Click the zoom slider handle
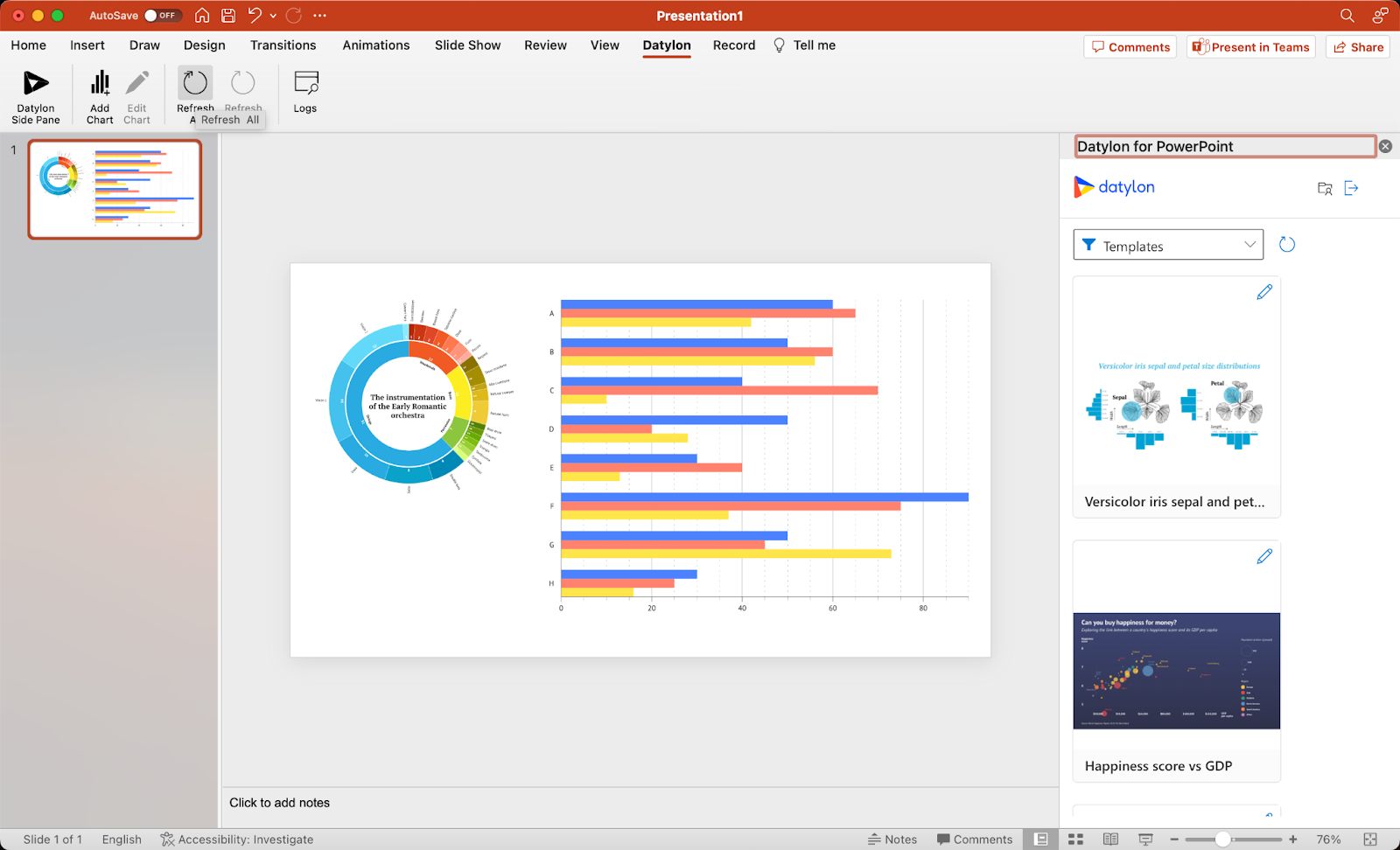The image size is (1400, 850). coord(1223,840)
